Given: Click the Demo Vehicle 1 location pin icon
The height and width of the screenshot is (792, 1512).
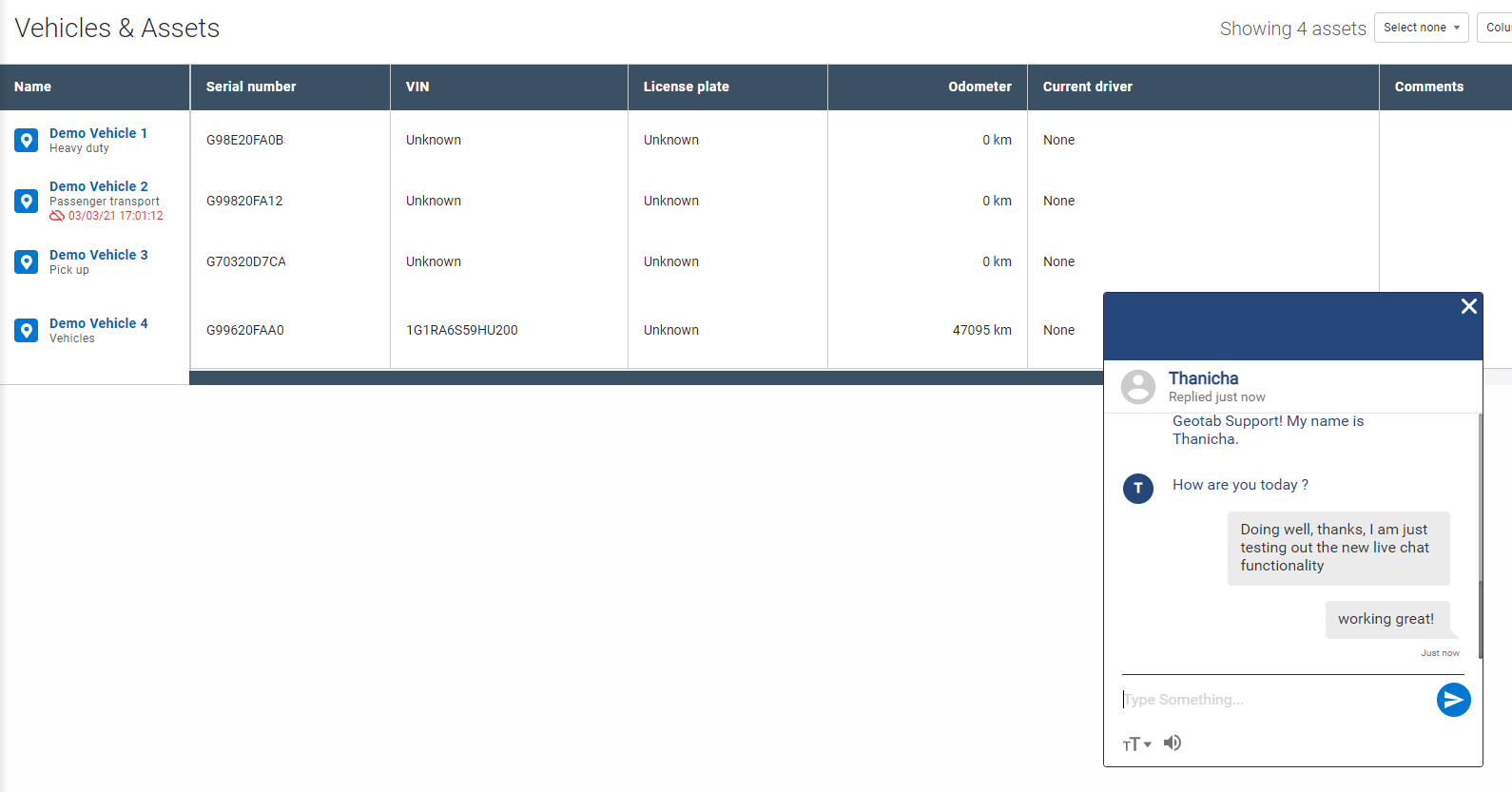Looking at the screenshot, I should click(27, 140).
